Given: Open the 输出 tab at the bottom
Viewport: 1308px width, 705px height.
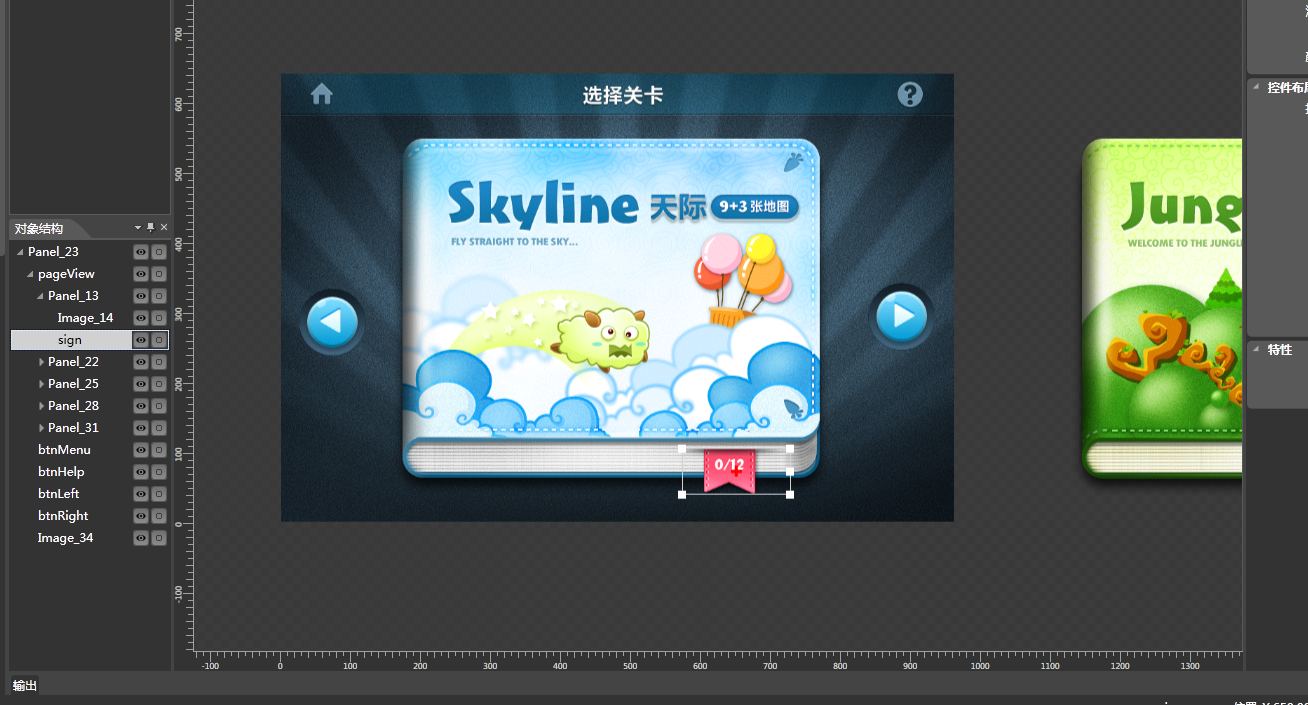Looking at the screenshot, I should point(24,686).
